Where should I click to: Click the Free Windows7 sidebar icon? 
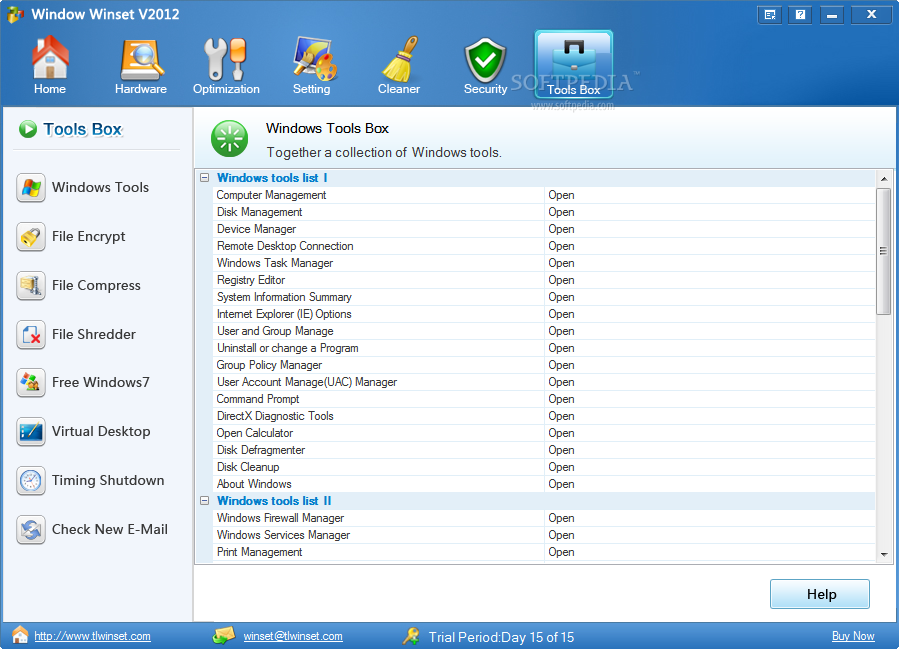tap(31, 382)
